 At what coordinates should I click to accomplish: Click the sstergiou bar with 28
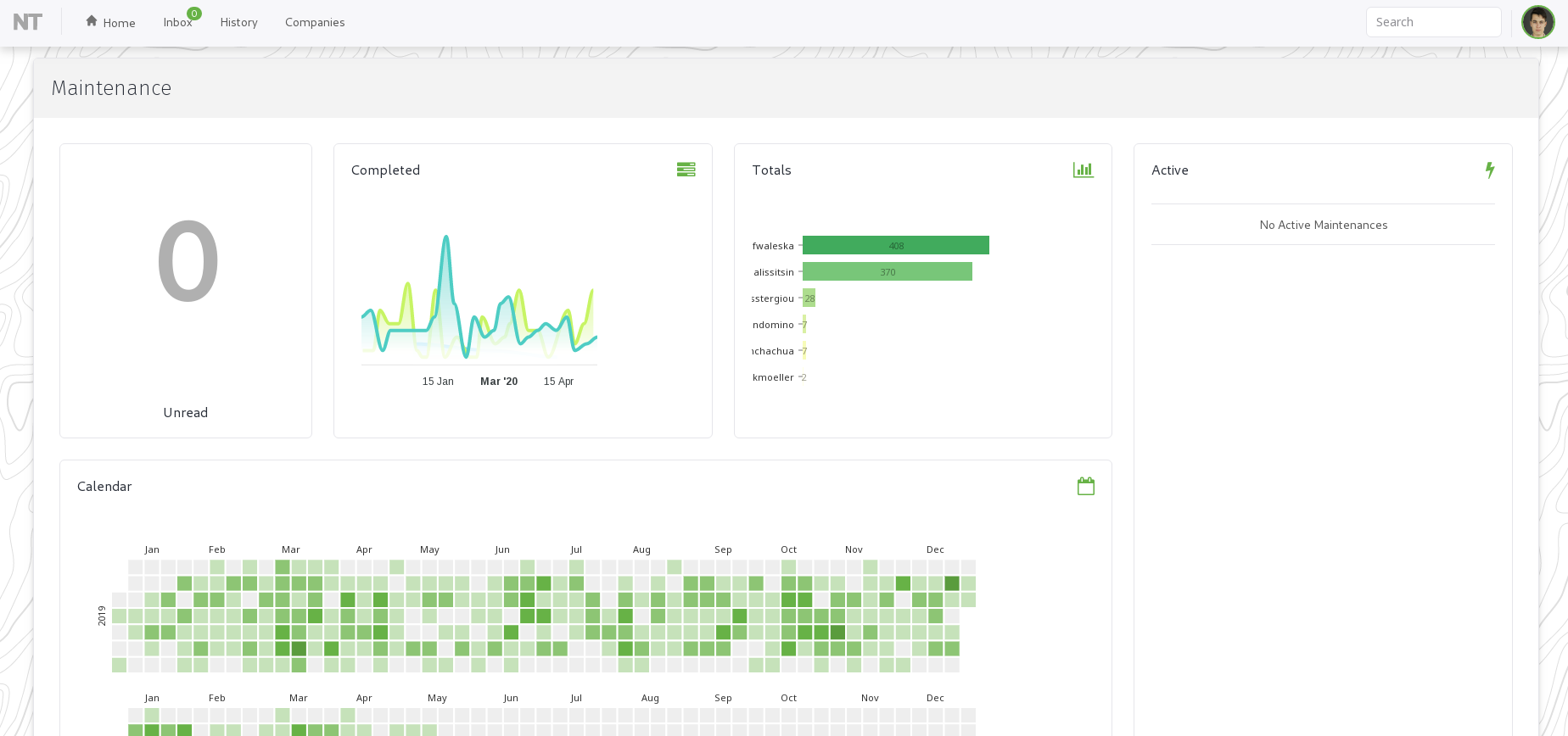coord(809,298)
